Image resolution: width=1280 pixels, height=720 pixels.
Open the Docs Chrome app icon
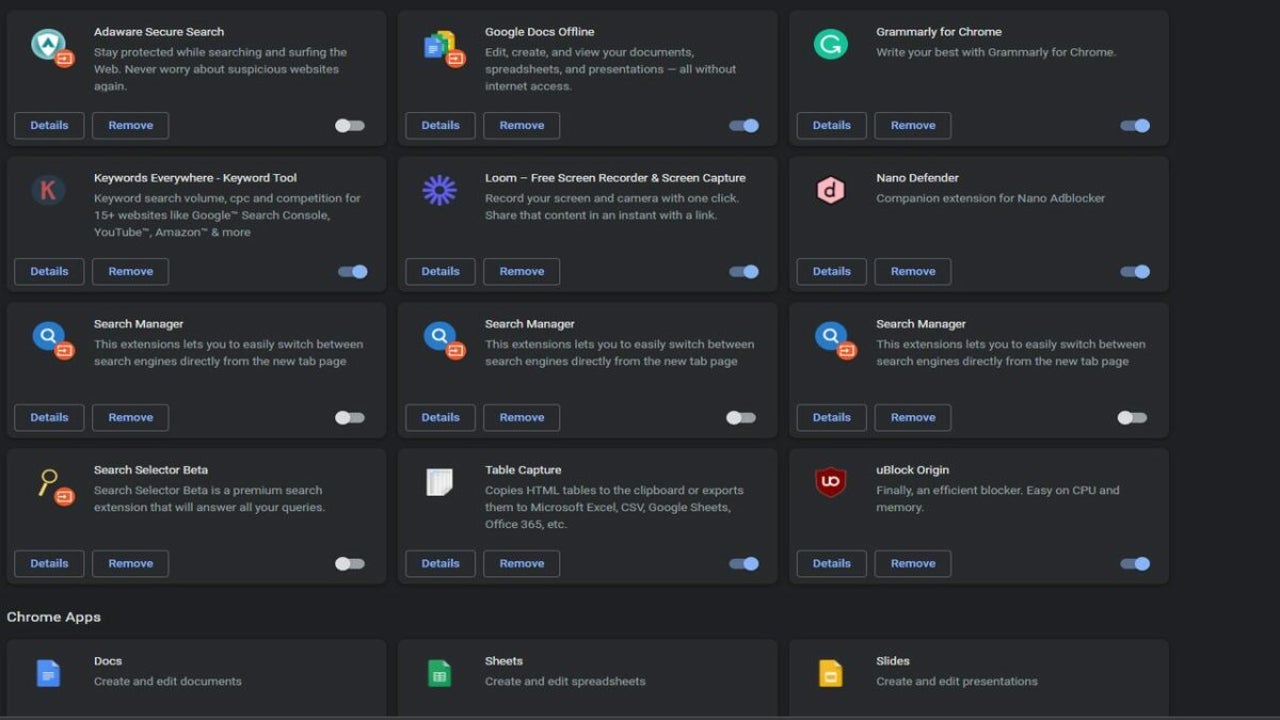(x=48, y=673)
